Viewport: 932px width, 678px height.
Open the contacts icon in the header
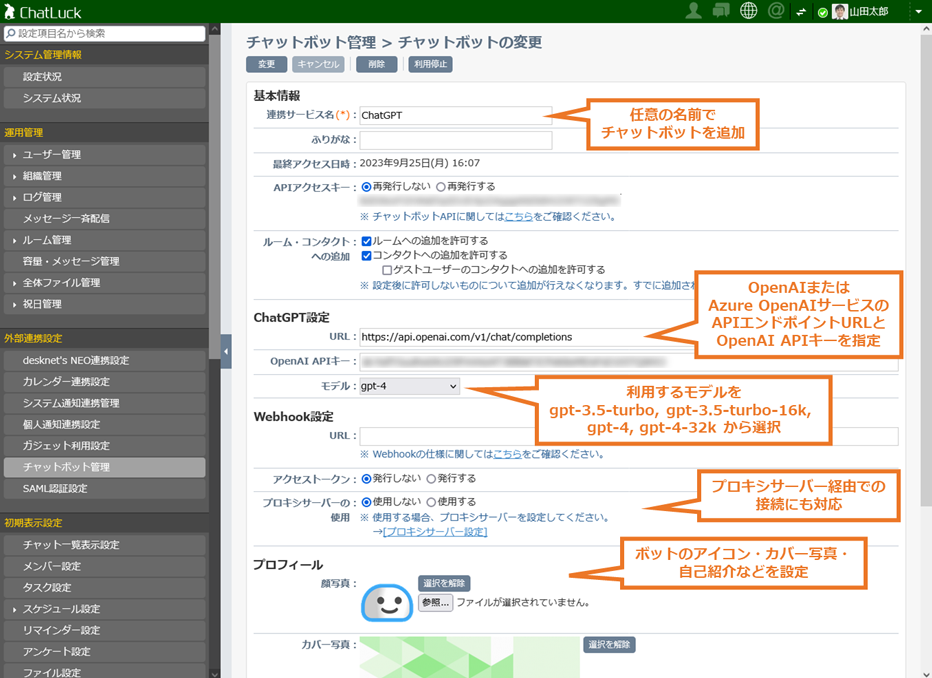pos(694,10)
